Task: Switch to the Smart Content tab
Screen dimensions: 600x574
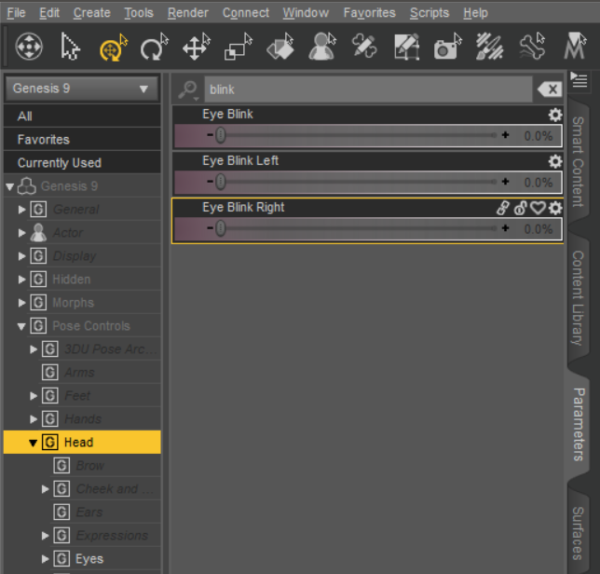Action: [578, 161]
